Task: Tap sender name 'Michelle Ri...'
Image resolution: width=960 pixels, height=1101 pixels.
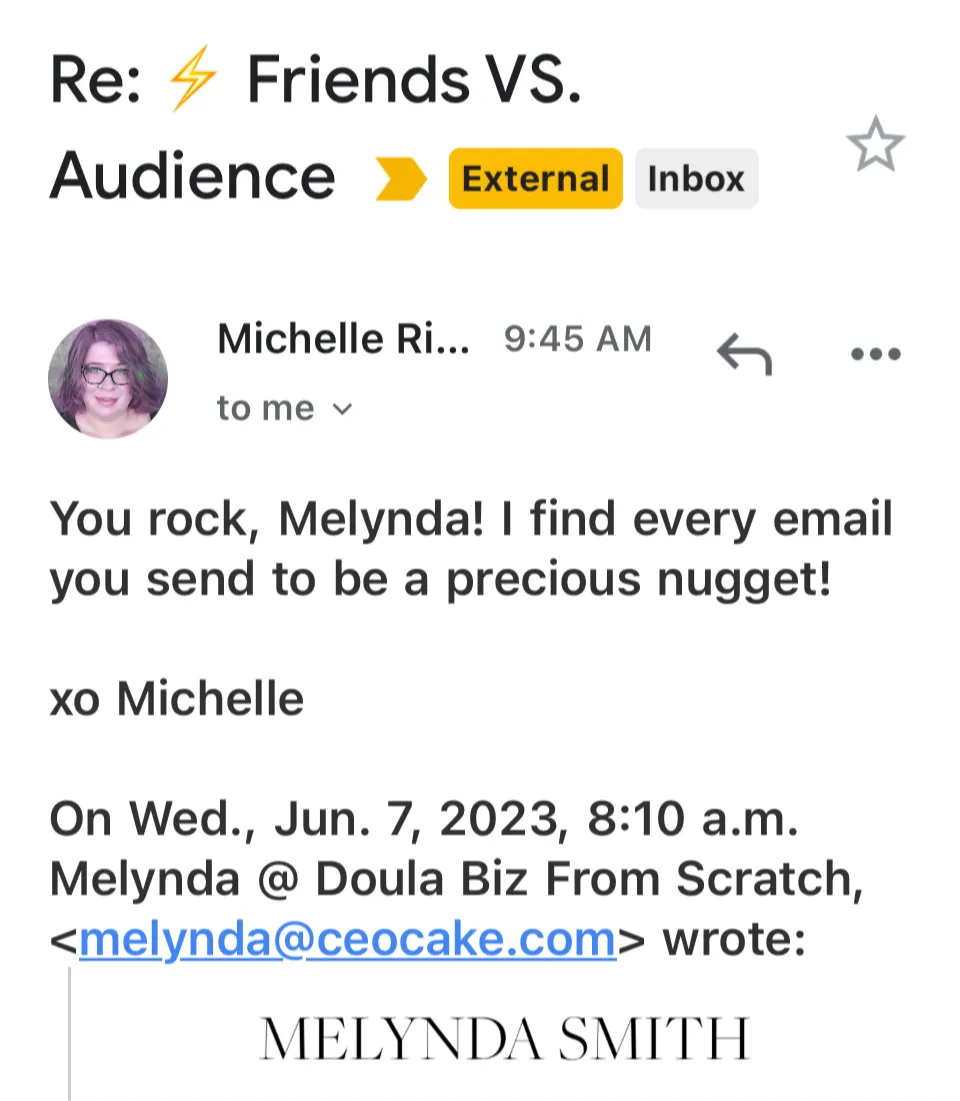Action: 343,340
